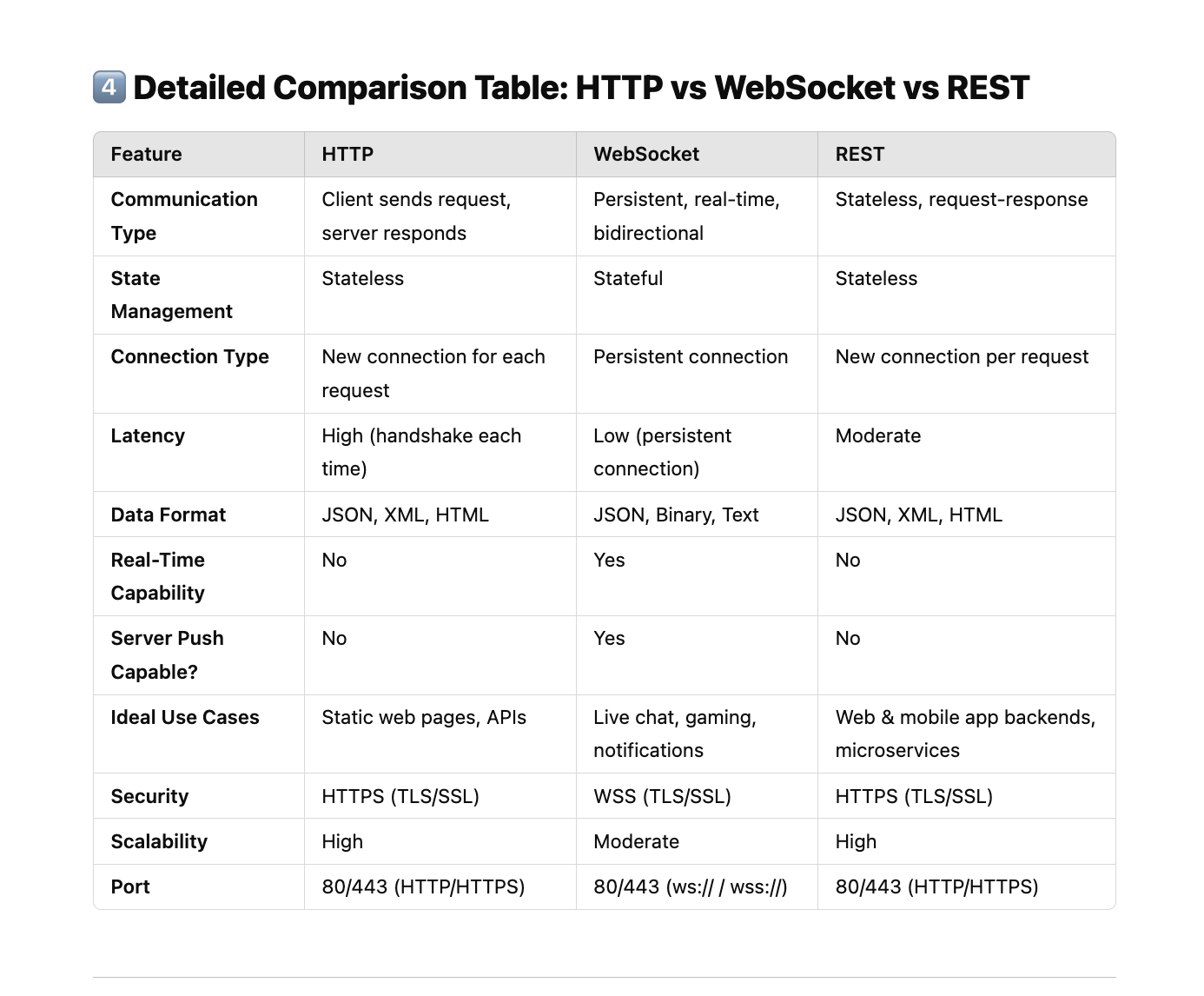The height and width of the screenshot is (996, 1204).
Task: Select the JSON, Binary, Text cell
Action: (x=676, y=515)
